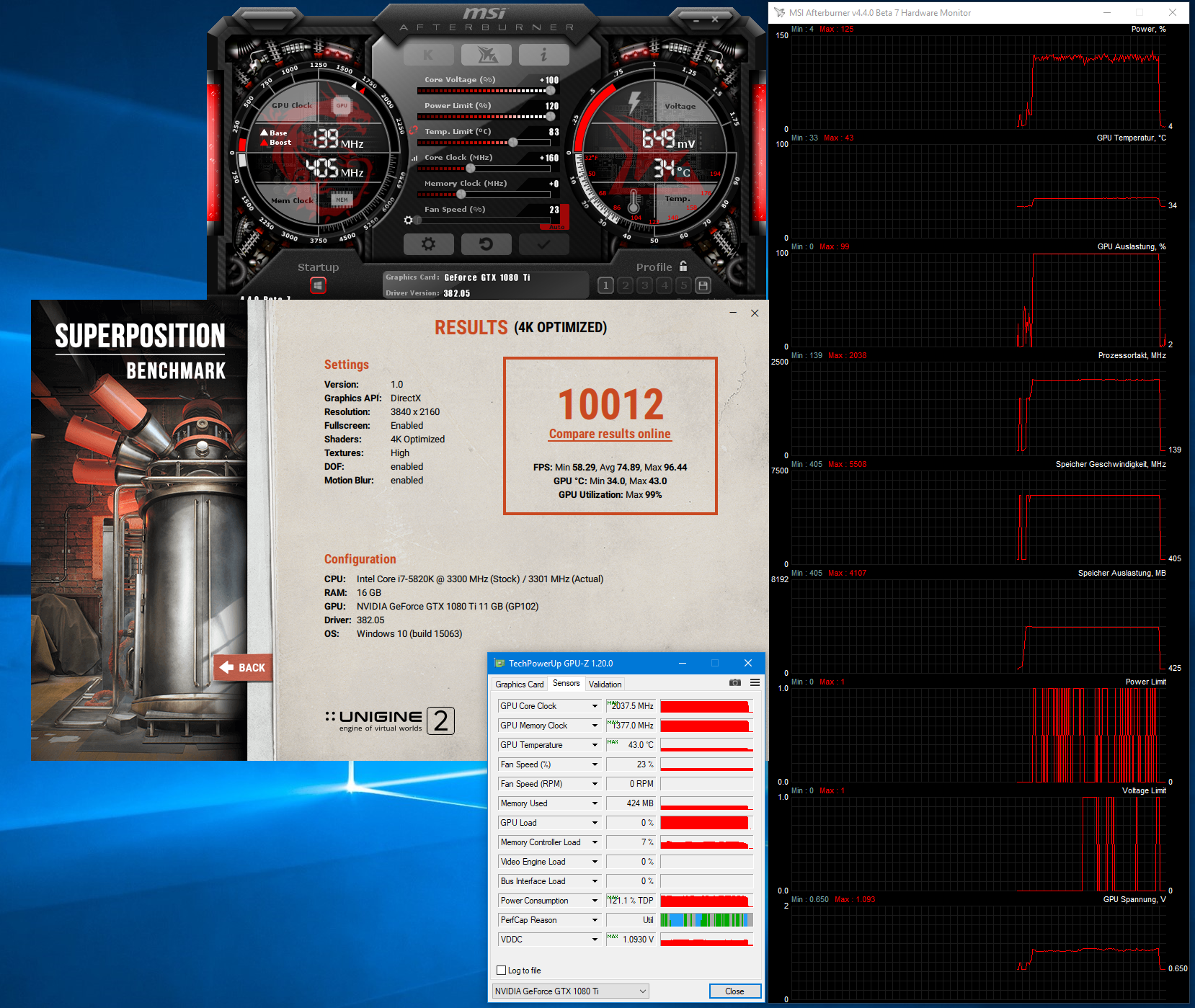Click the GPU Temperatur graph in Hardware Monitor
Viewport: 1195px width, 1008px height.
coord(979,191)
